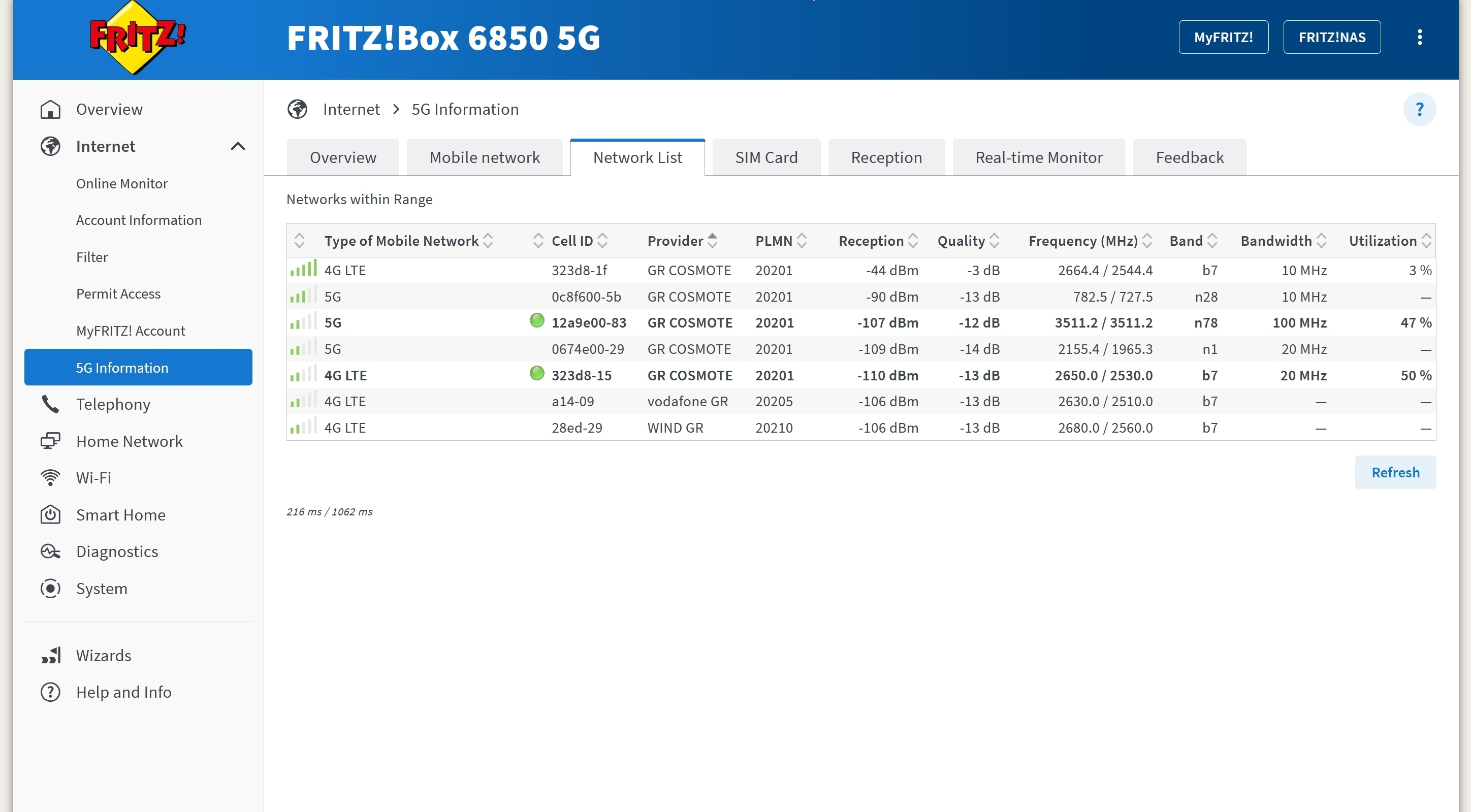This screenshot has width=1471, height=812.
Task: Click the 216 ms / 1062 ms timing text
Action: 330,512
